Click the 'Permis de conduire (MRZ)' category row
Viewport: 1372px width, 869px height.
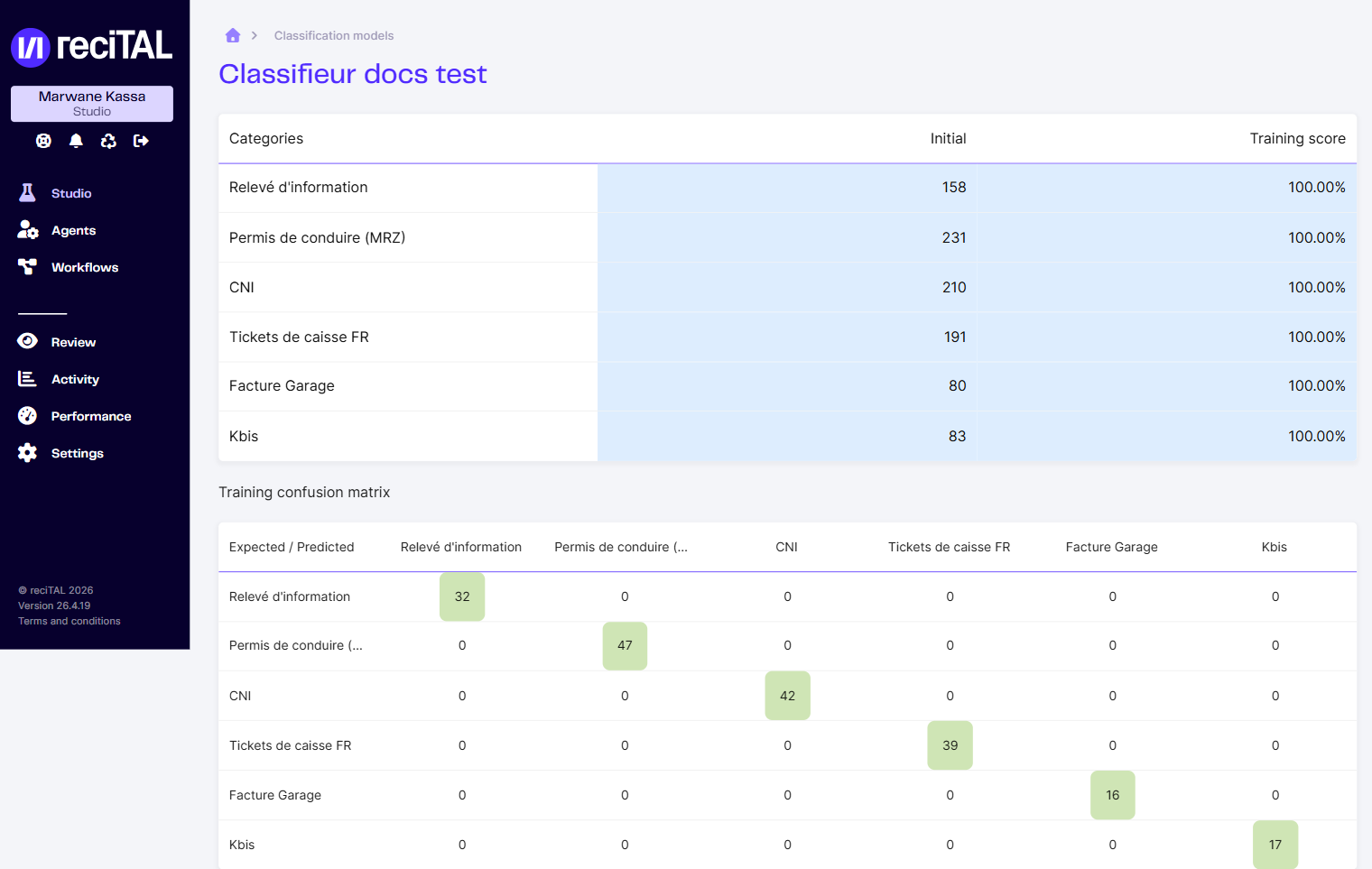(787, 237)
